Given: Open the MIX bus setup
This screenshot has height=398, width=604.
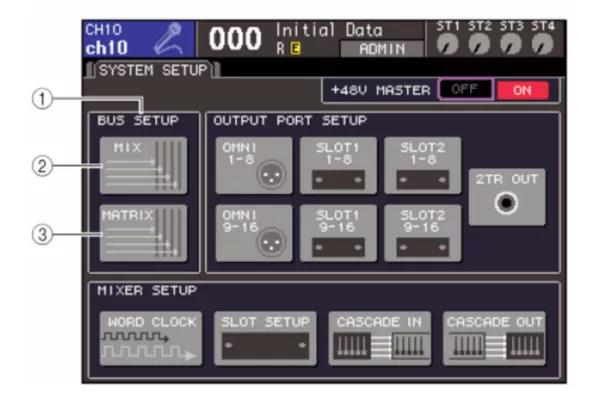Looking at the screenshot, I should [143, 165].
